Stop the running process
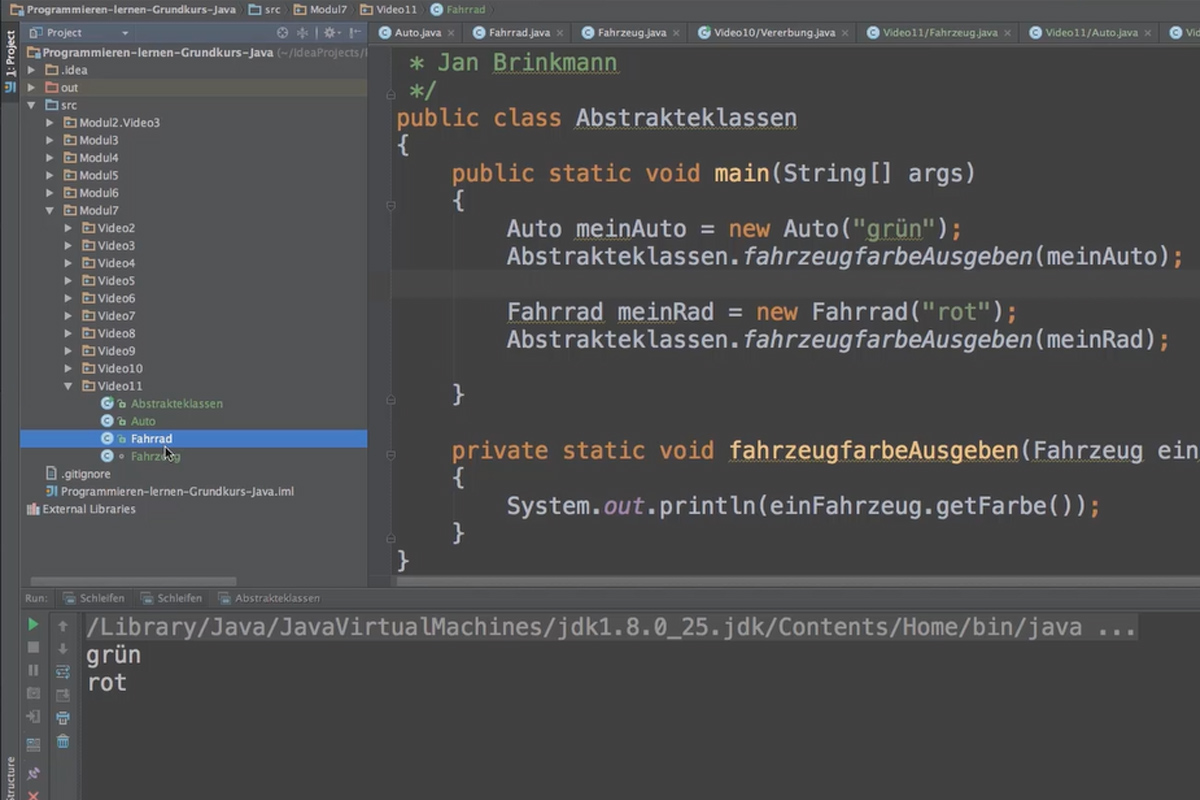1200x800 pixels. [33, 648]
